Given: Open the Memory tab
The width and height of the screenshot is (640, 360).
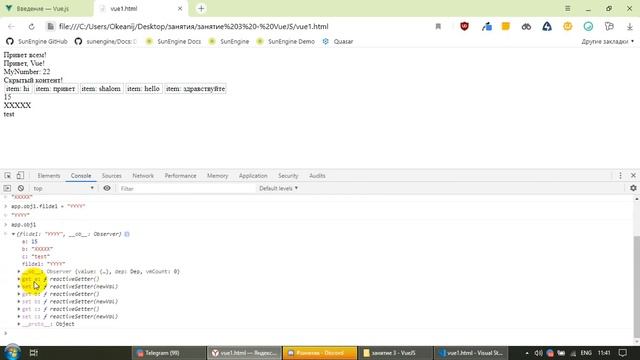Looking at the screenshot, I should pos(217,176).
